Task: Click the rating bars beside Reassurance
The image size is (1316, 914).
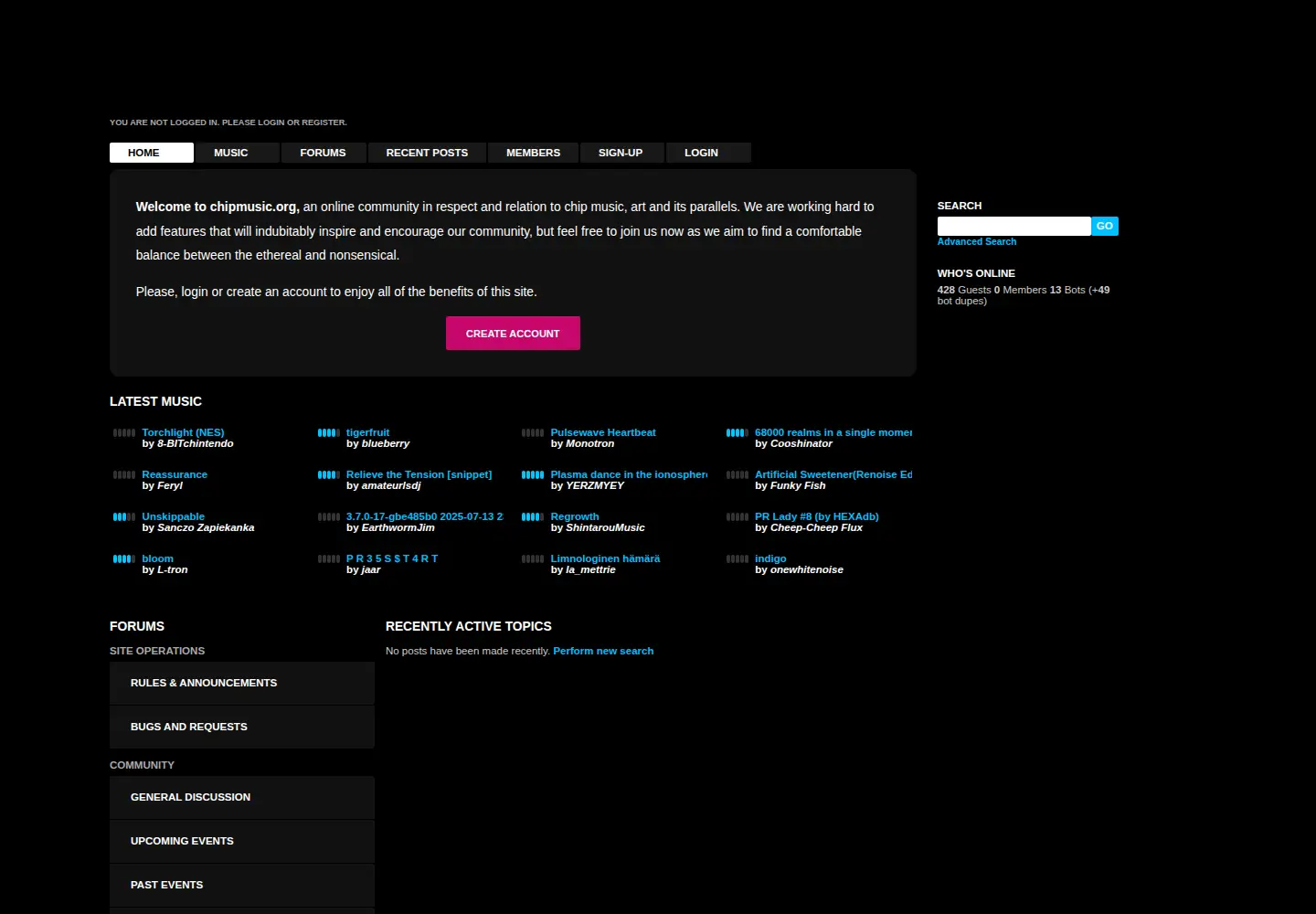Action: coord(124,475)
